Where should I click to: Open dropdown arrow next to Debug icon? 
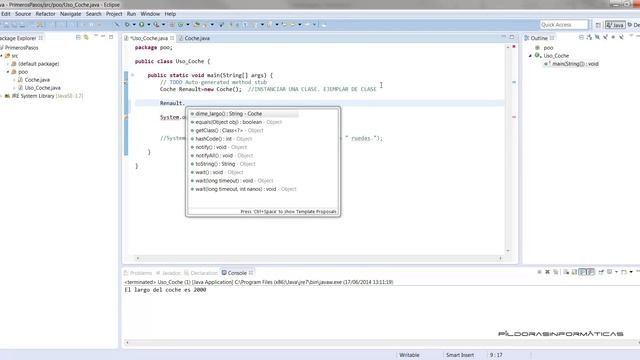click(134, 24)
